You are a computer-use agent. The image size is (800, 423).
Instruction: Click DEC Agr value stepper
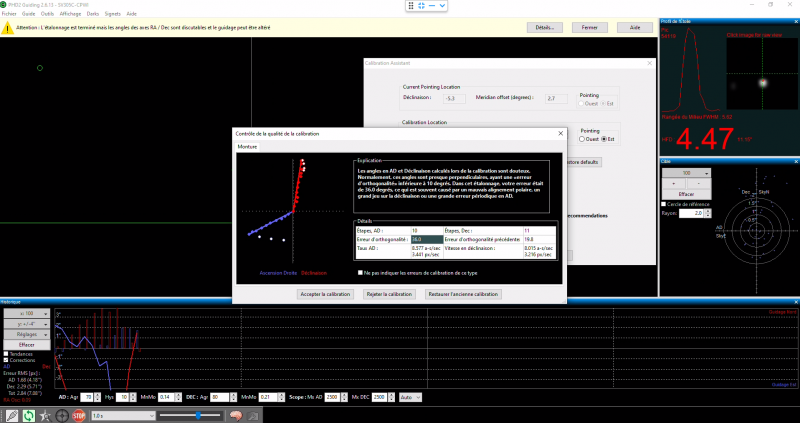[233, 397]
